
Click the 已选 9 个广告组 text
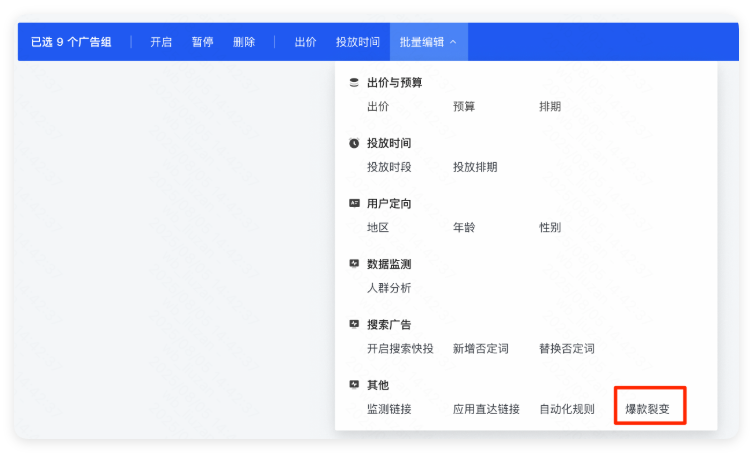[71, 42]
